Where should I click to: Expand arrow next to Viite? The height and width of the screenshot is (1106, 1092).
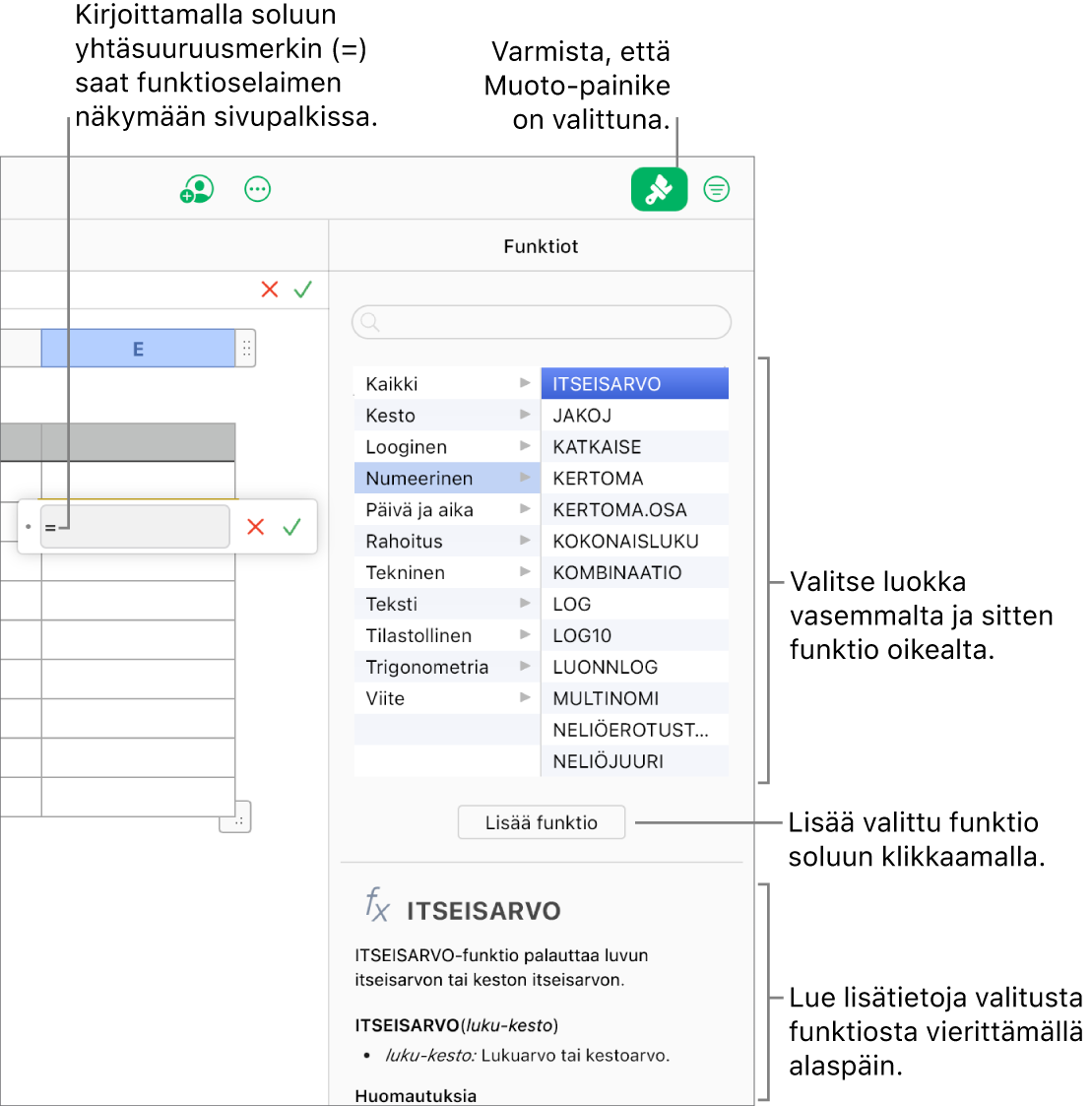click(x=525, y=697)
